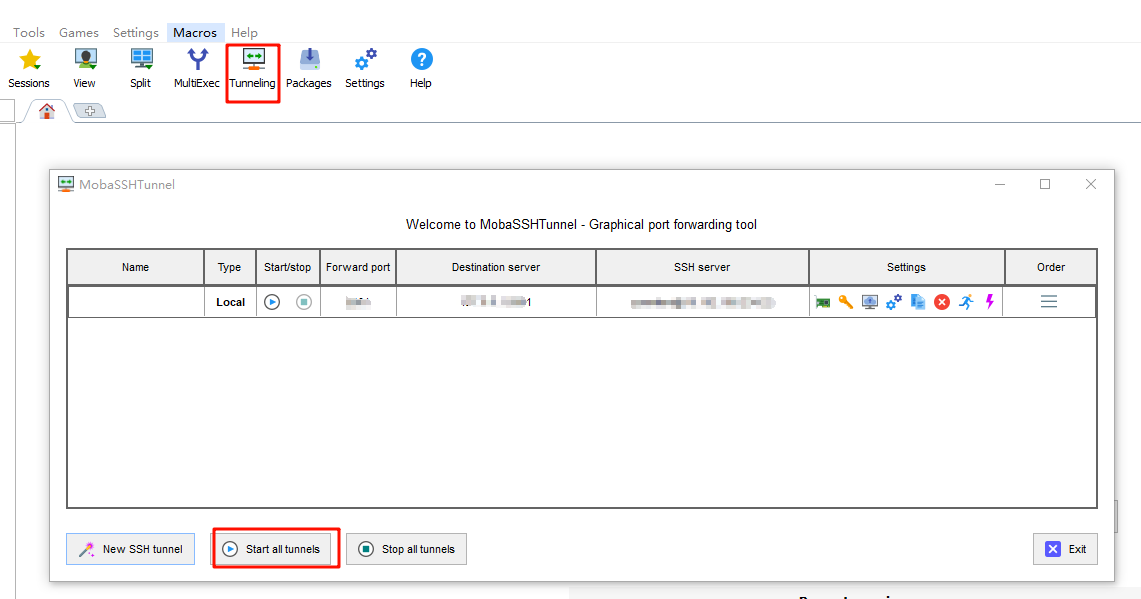Click Stop all tunnels button

(406, 549)
